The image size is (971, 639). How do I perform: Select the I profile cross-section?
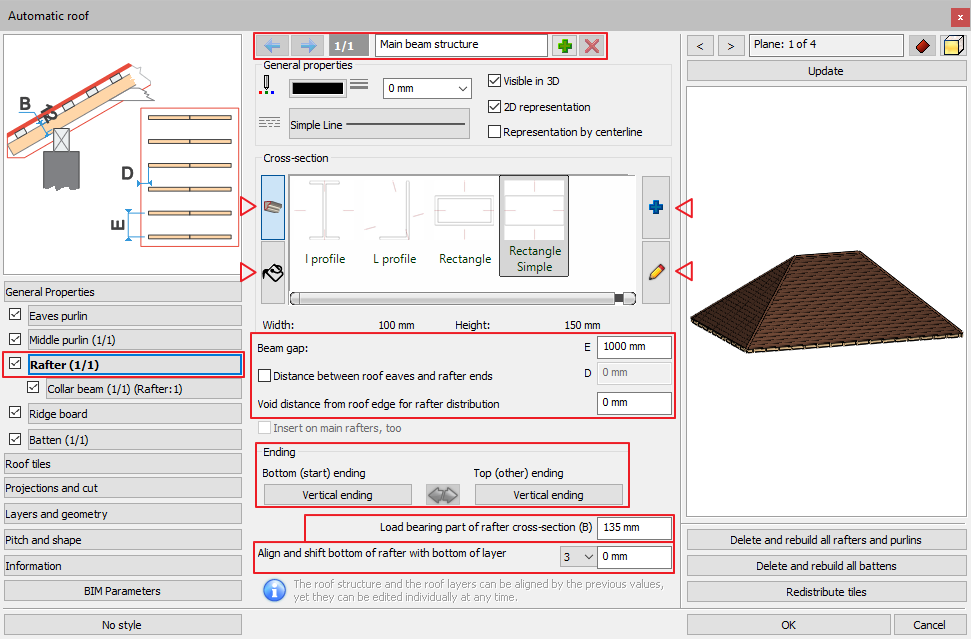pos(325,225)
